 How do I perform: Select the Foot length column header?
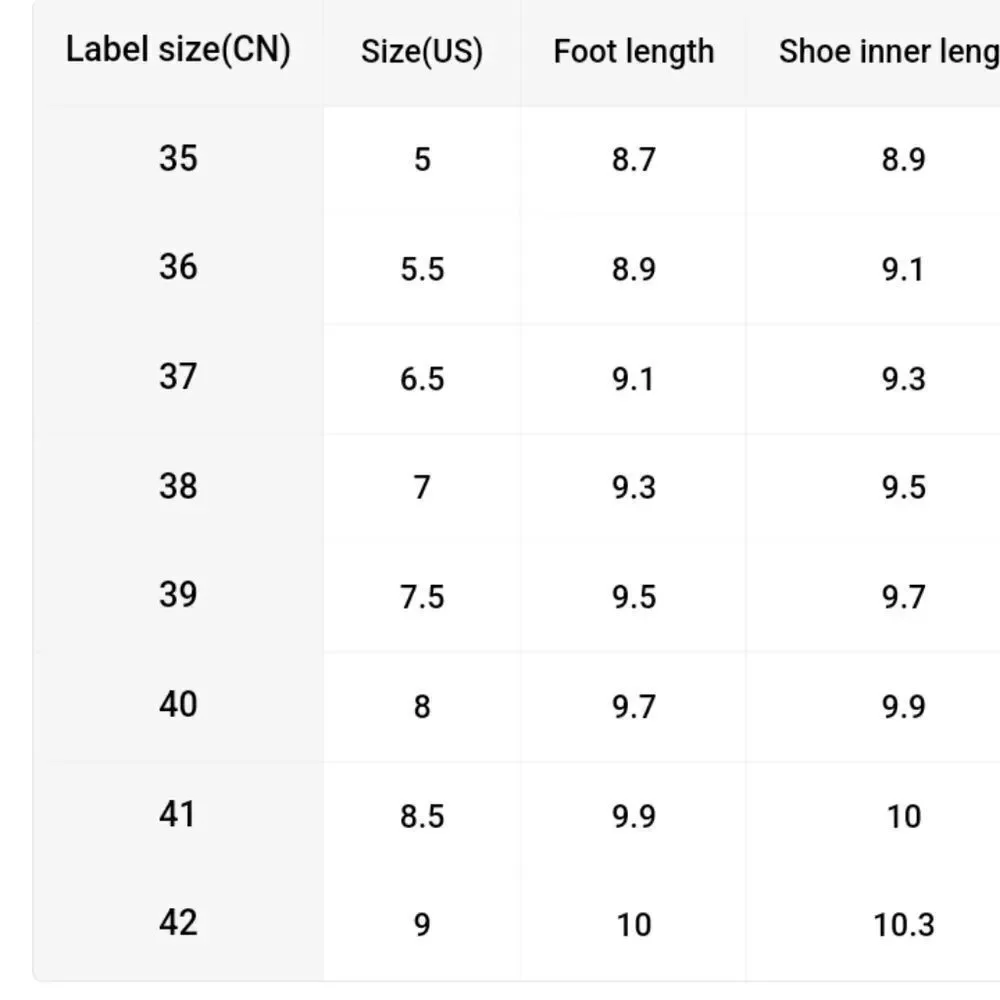[x=633, y=52]
